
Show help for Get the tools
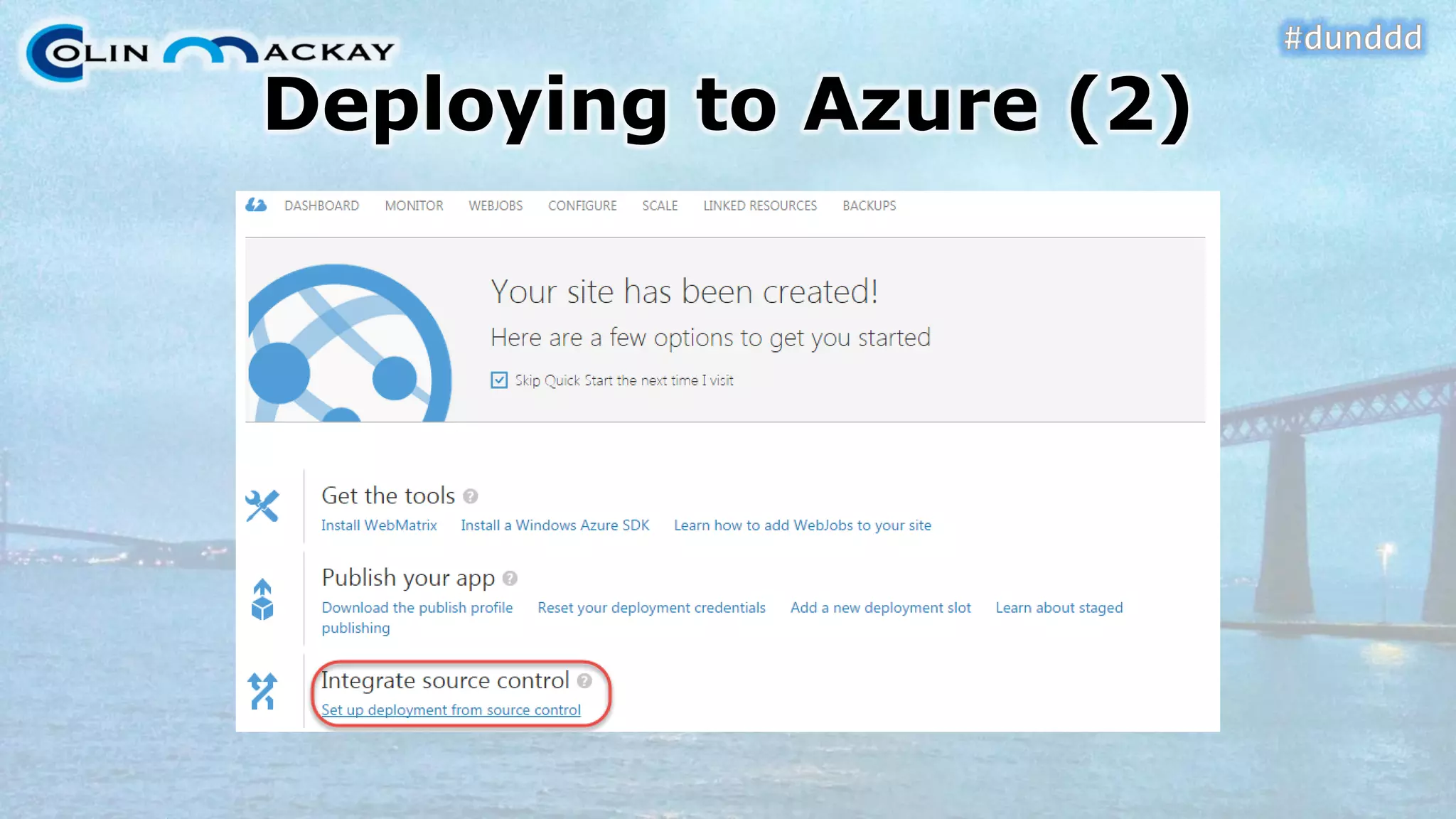click(471, 496)
